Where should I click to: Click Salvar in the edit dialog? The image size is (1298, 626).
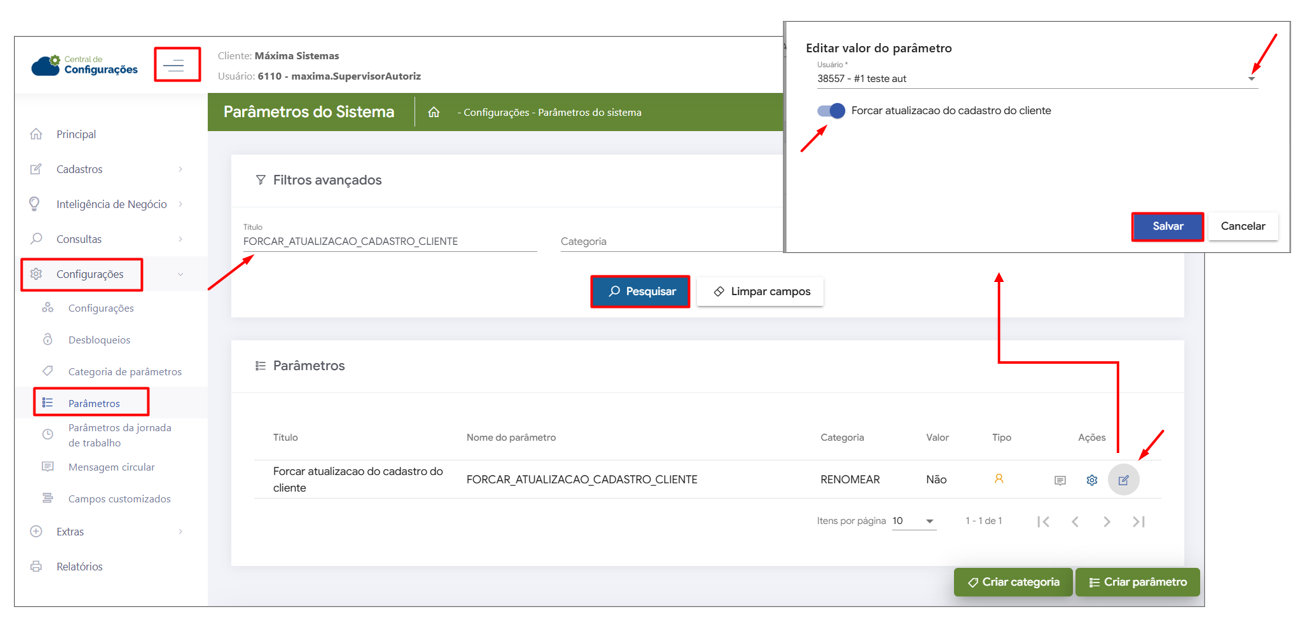click(1167, 226)
